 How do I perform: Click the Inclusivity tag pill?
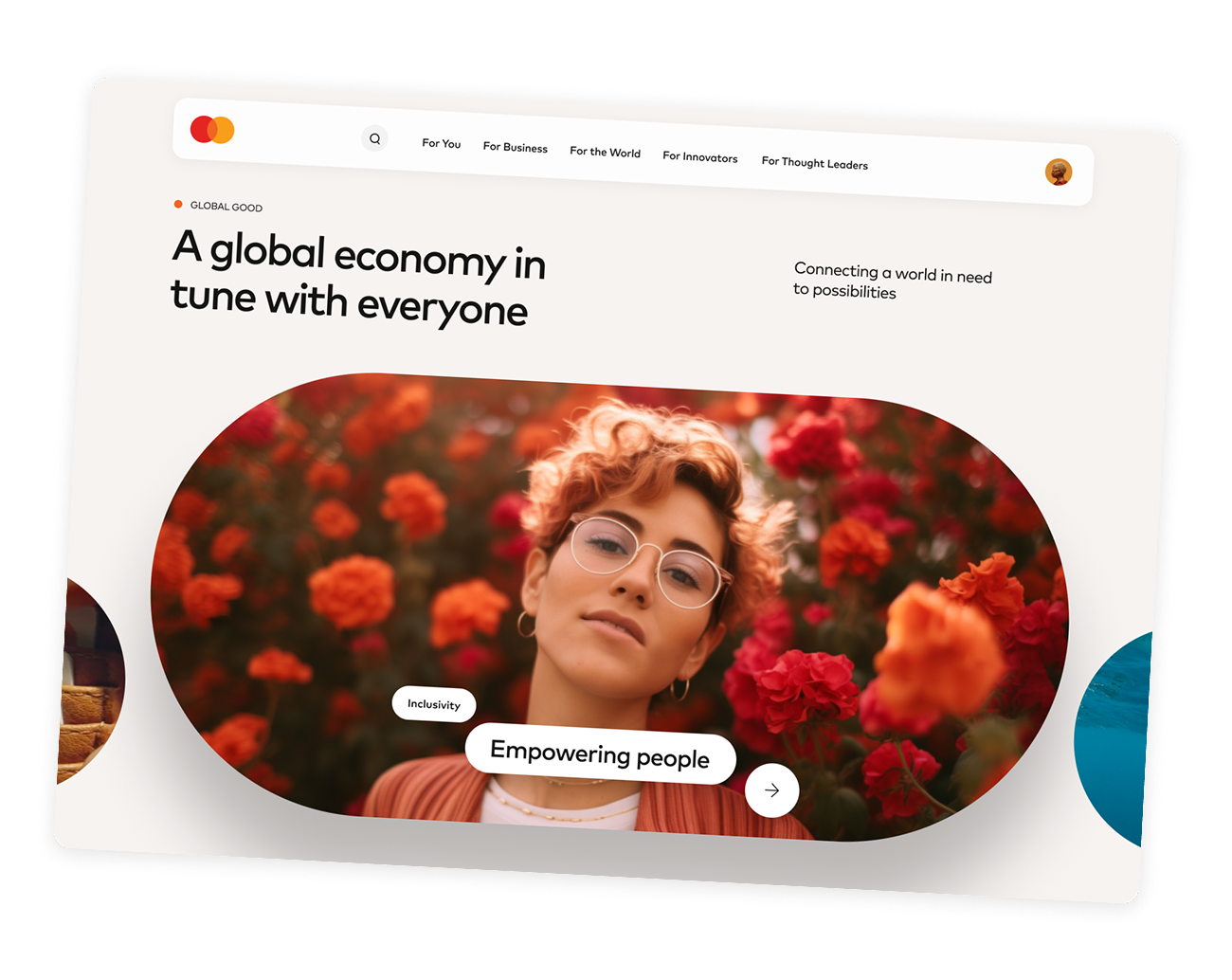(x=434, y=704)
